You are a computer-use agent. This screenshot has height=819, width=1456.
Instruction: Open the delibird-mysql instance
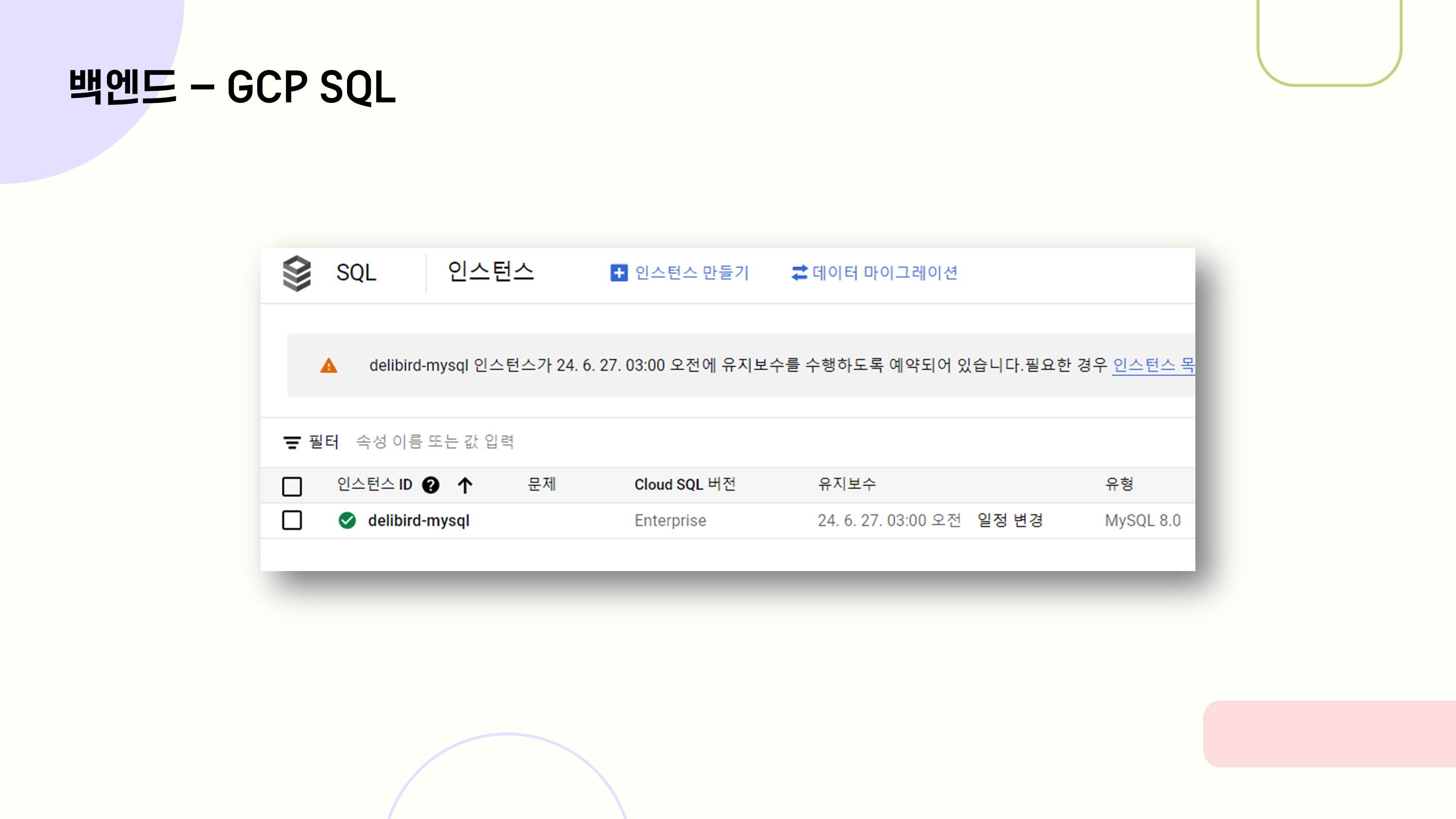[418, 520]
